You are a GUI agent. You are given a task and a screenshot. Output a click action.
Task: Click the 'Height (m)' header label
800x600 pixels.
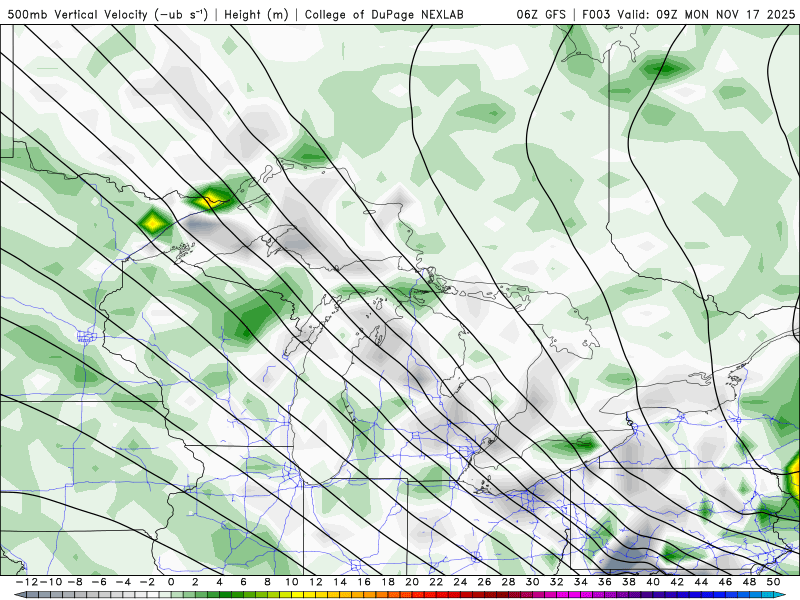pos(257,14)
